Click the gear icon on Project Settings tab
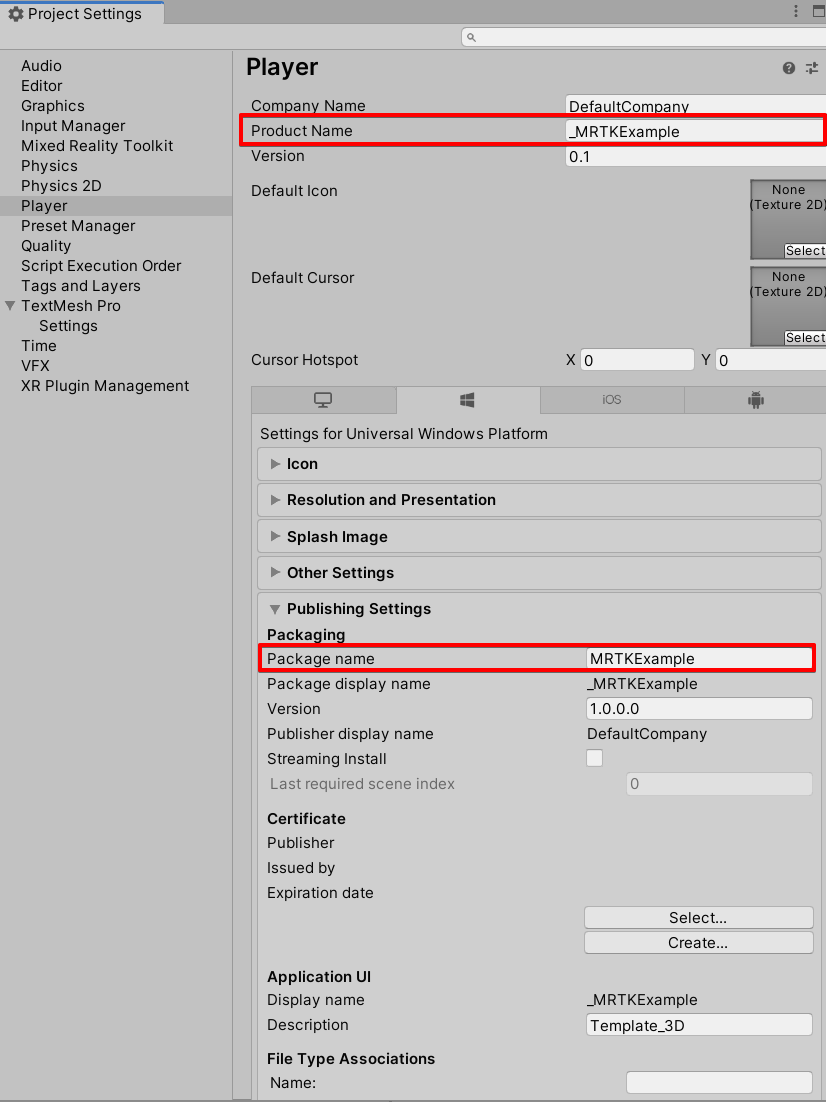Viewport: 832px width, 1102px height. tap(15, 14)
